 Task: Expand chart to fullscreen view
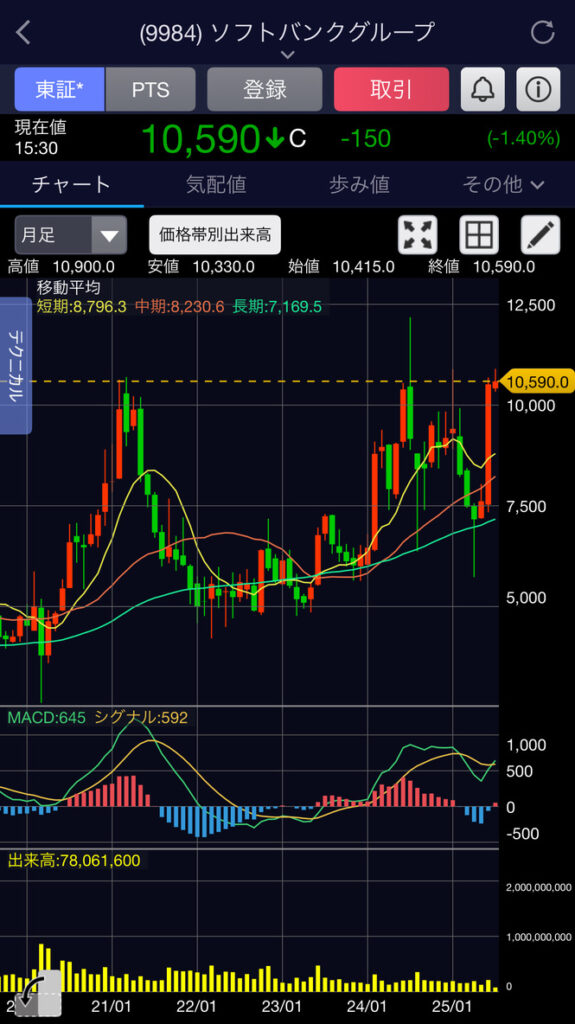[418, 234]
